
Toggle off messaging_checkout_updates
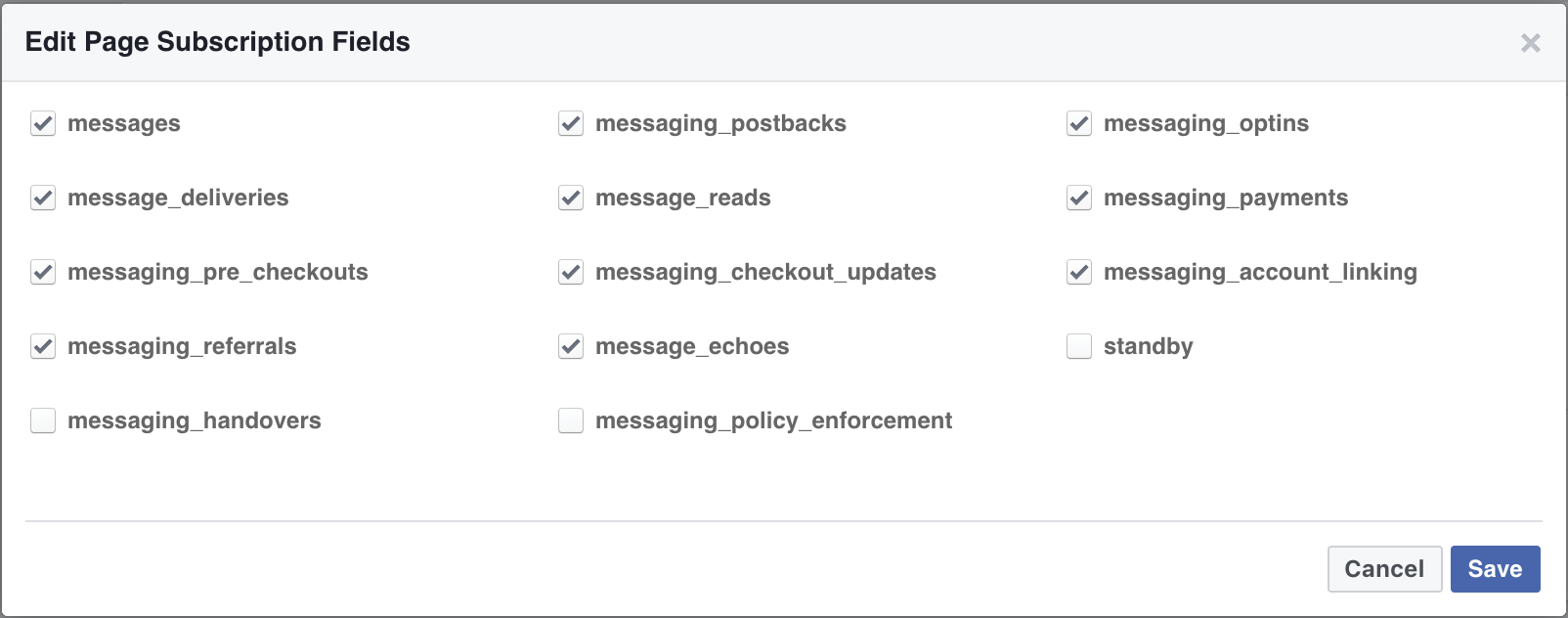571,272
